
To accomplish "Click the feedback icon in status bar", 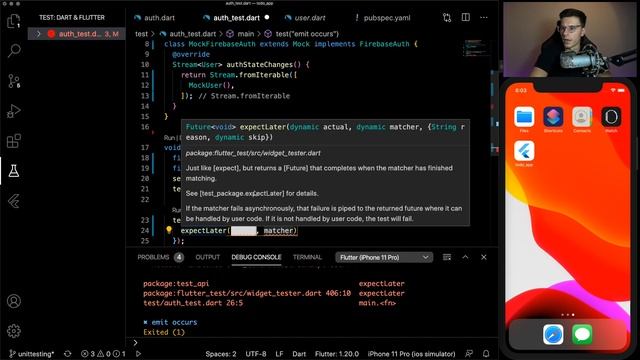I will (x=469, y=354).
